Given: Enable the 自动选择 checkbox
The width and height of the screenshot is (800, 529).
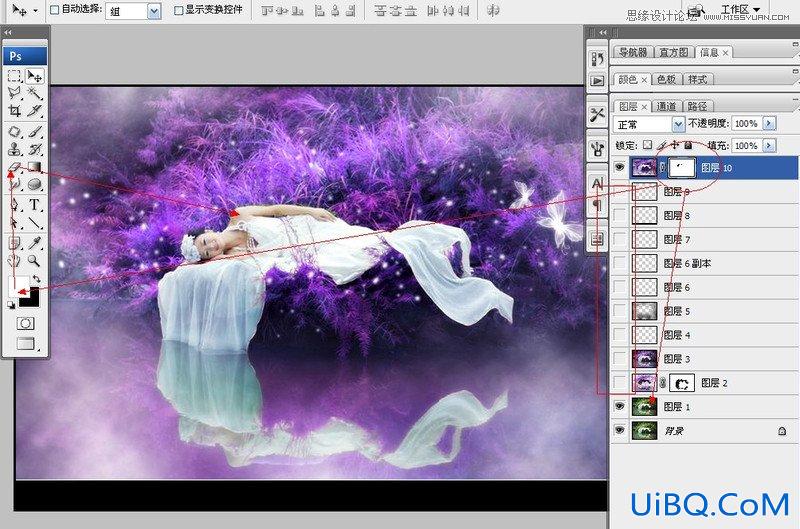Looking at the screenshot, I should (55, 10).
